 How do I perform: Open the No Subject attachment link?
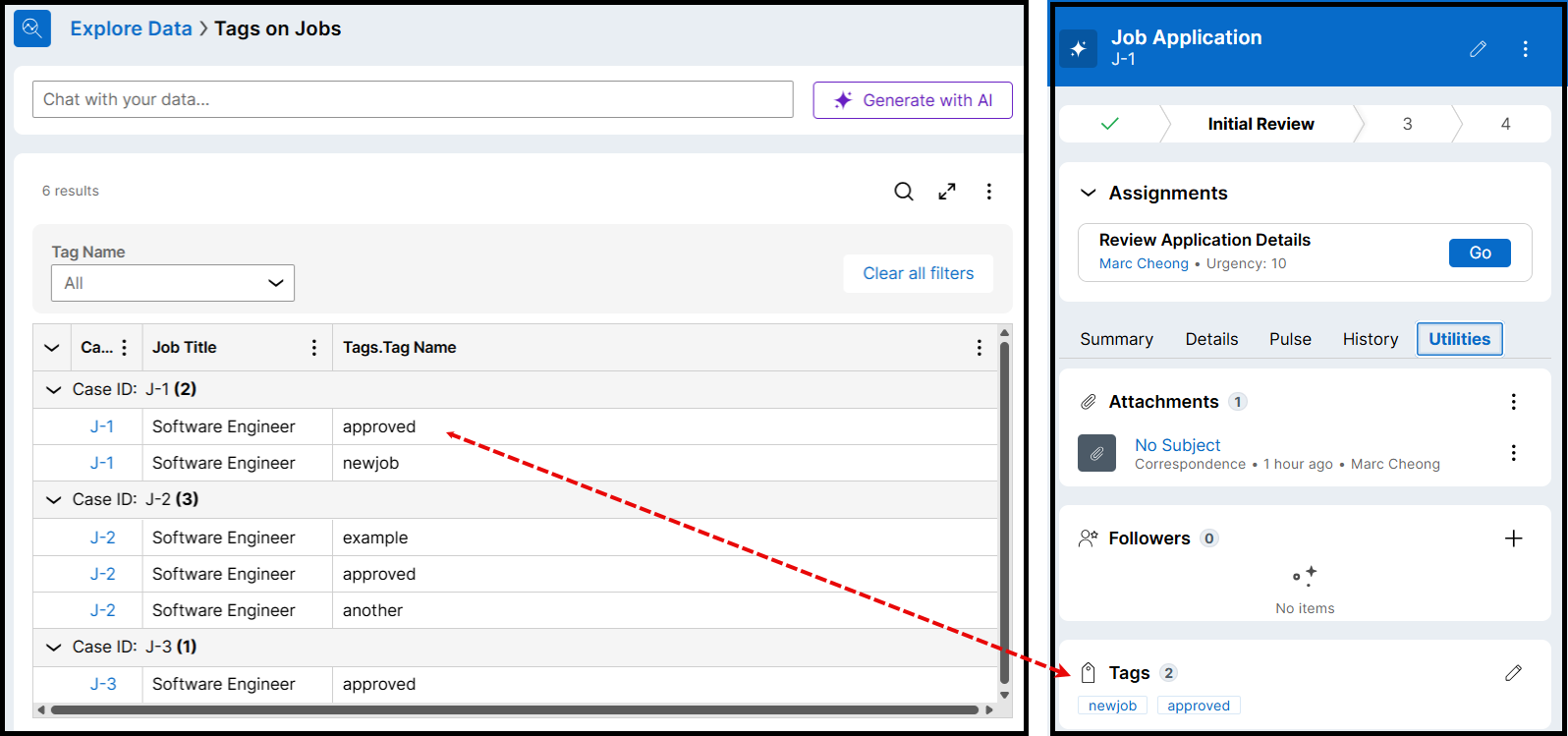(1177, 445)
